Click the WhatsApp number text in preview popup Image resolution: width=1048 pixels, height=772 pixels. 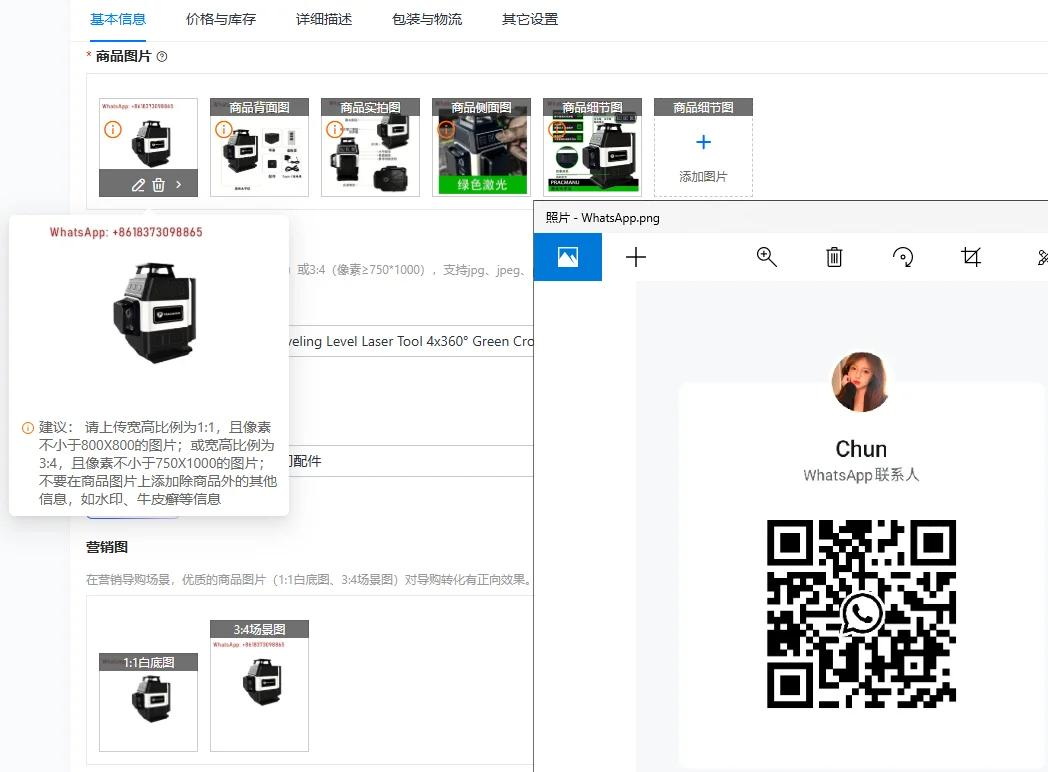coord(126,233)
